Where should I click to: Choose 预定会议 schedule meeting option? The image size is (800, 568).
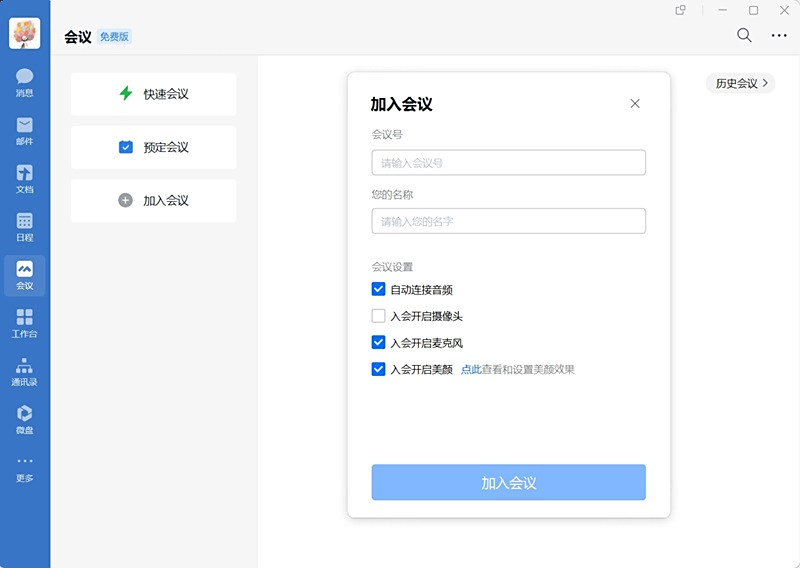[x=154, y=147]
